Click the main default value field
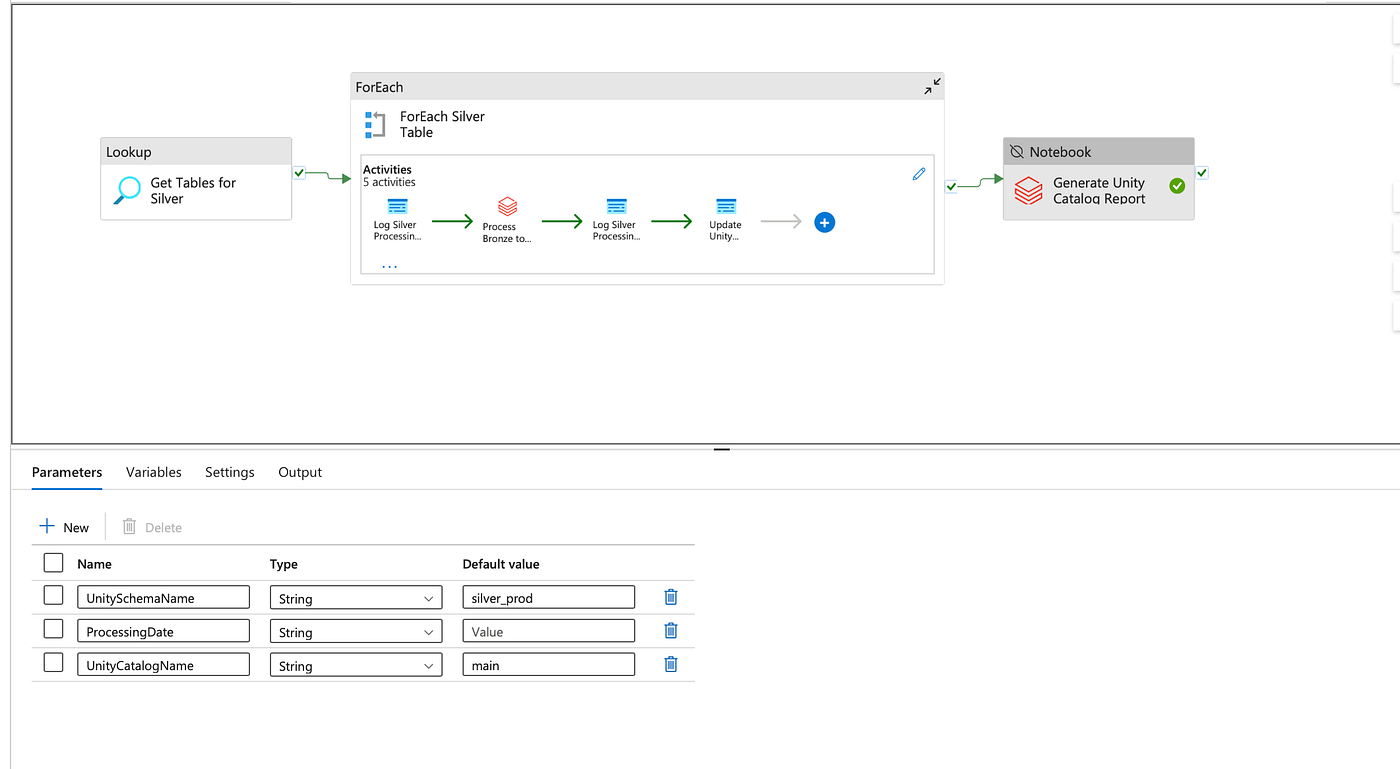The width and height of the screenshot is (1400, 769). coord(548,664)
